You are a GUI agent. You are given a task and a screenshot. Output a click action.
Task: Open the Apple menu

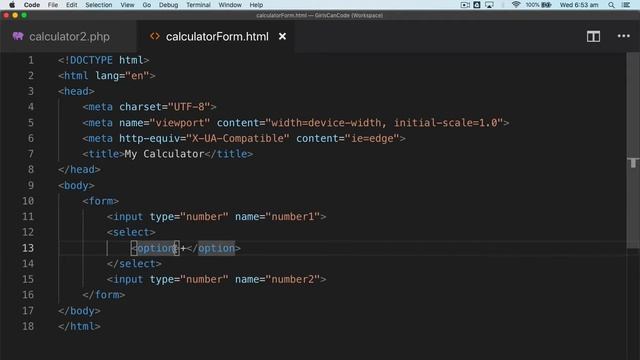tap(12, 5)
